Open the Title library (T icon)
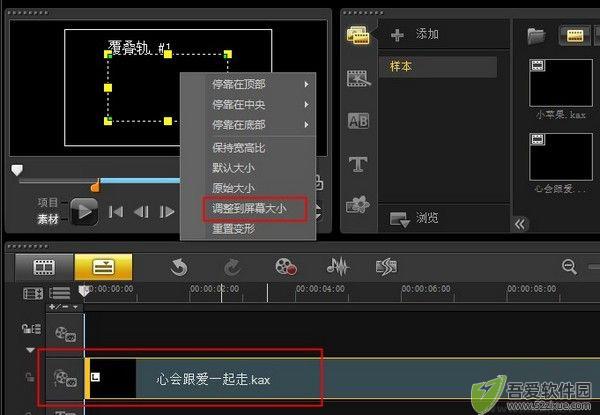The width and height of the screenshot is (600, 415). [358, 164]
